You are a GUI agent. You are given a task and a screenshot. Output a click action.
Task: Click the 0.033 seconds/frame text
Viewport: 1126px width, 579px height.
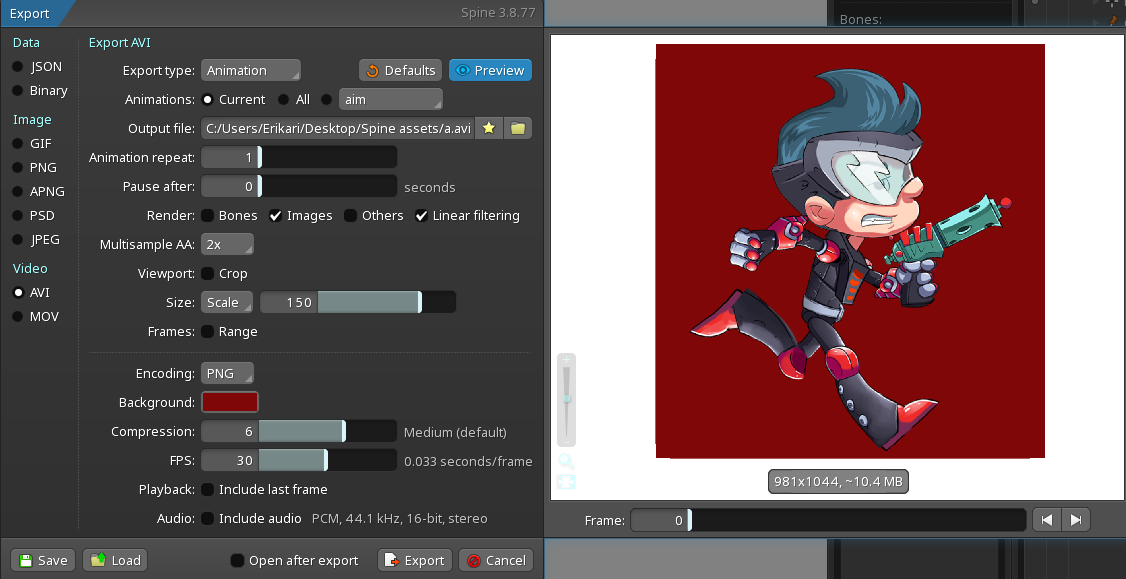tap(468, 461)
